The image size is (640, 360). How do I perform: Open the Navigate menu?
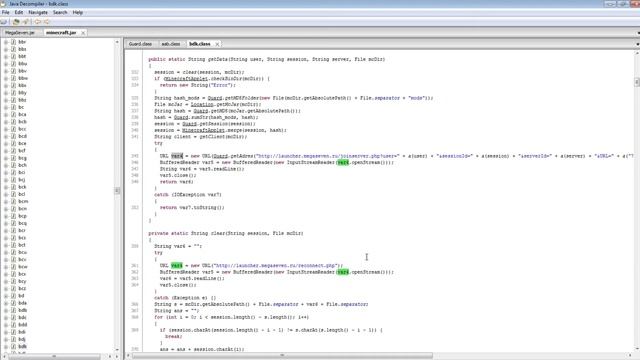(x=38, y=13)
